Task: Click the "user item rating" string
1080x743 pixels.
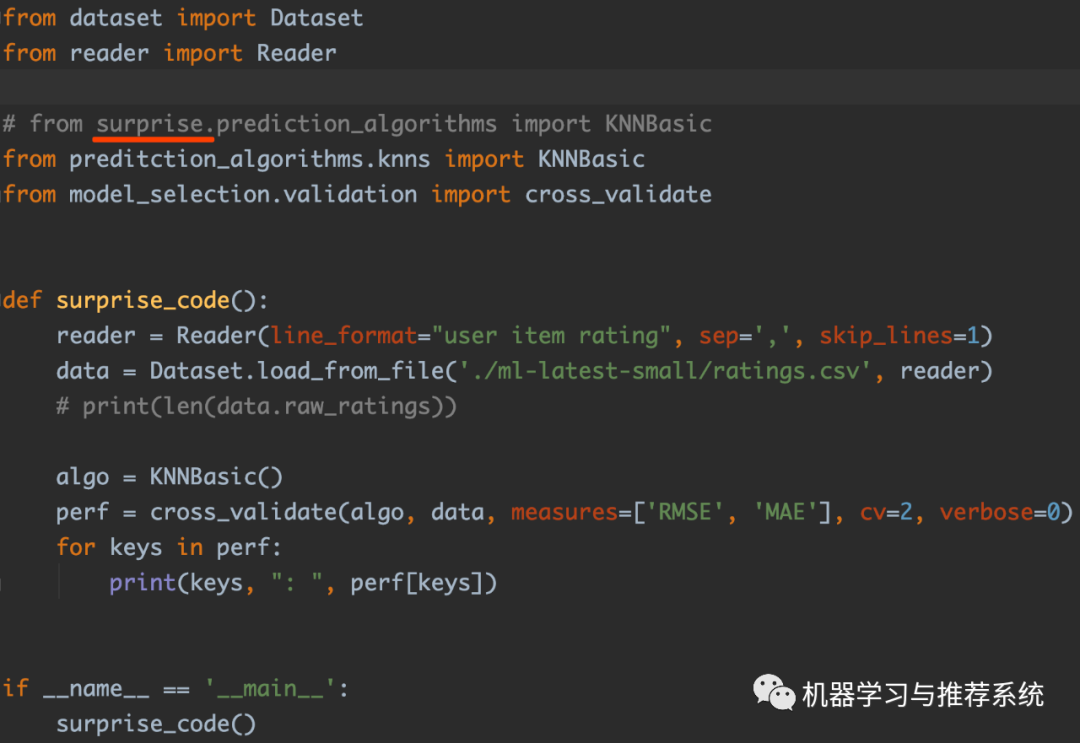Action: tap(551, 336)
